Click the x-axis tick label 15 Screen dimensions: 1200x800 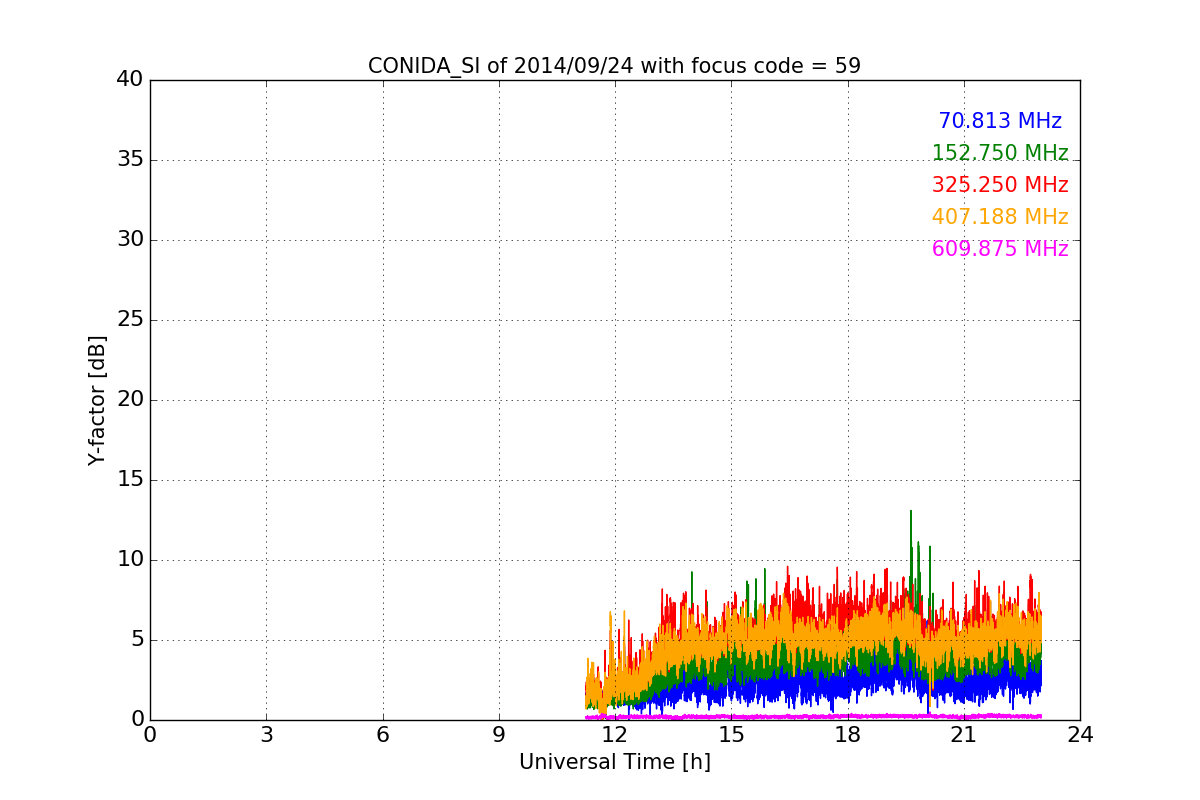pyautogui.click(x=731, y=735)
